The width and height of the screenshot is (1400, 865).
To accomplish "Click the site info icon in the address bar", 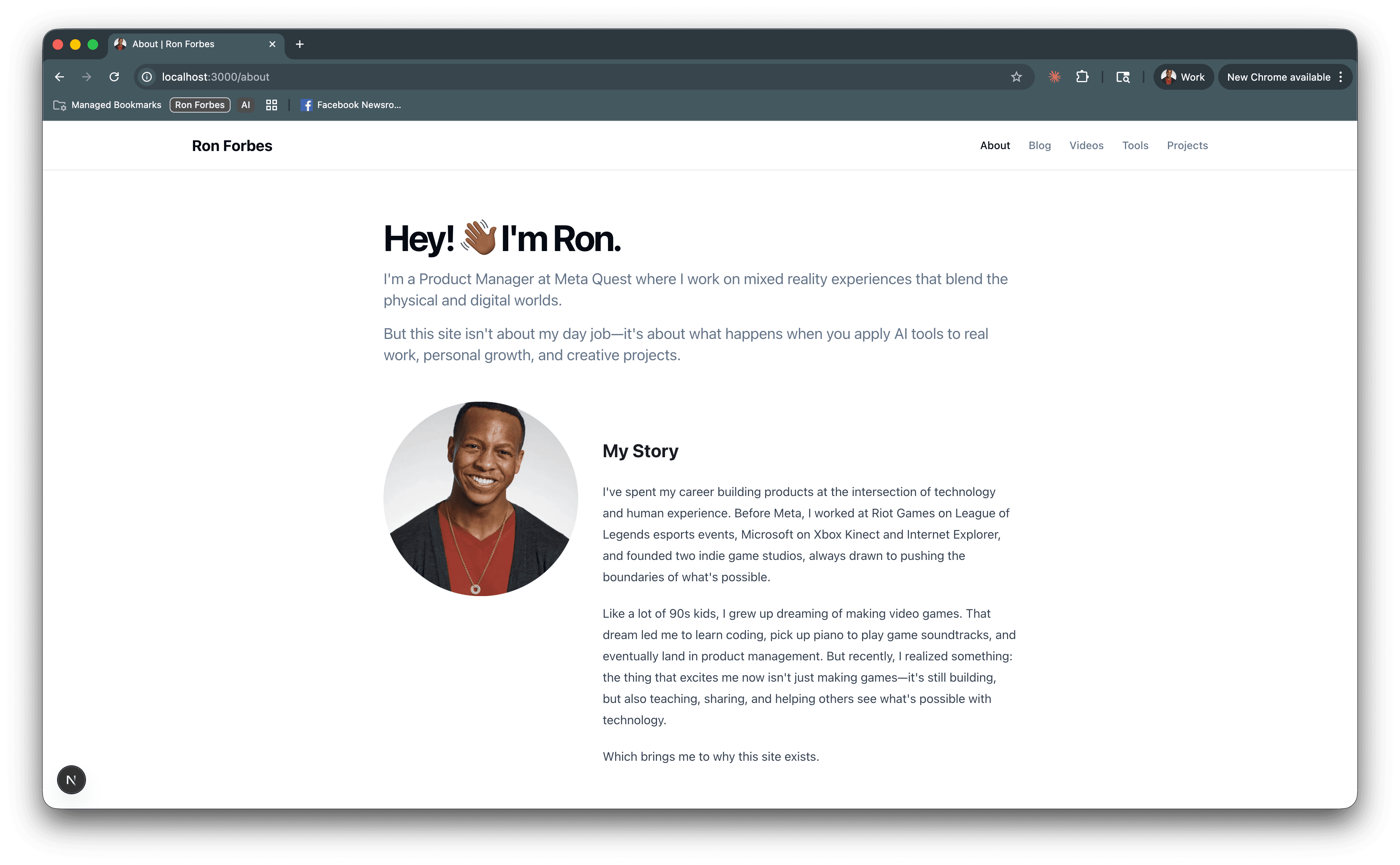I will point(146,77).
